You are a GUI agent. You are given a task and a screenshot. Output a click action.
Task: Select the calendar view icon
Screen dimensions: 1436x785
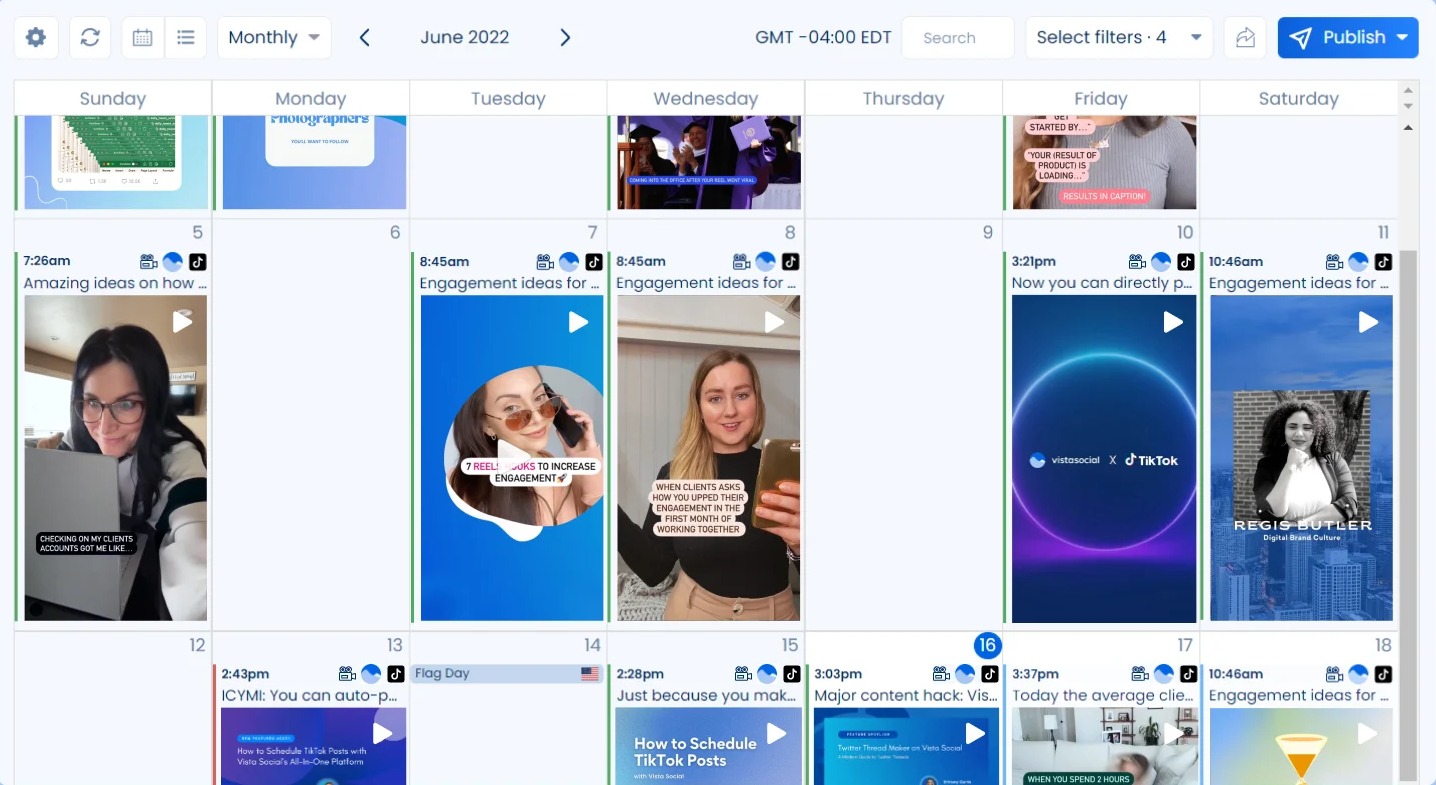click(142, 37)
